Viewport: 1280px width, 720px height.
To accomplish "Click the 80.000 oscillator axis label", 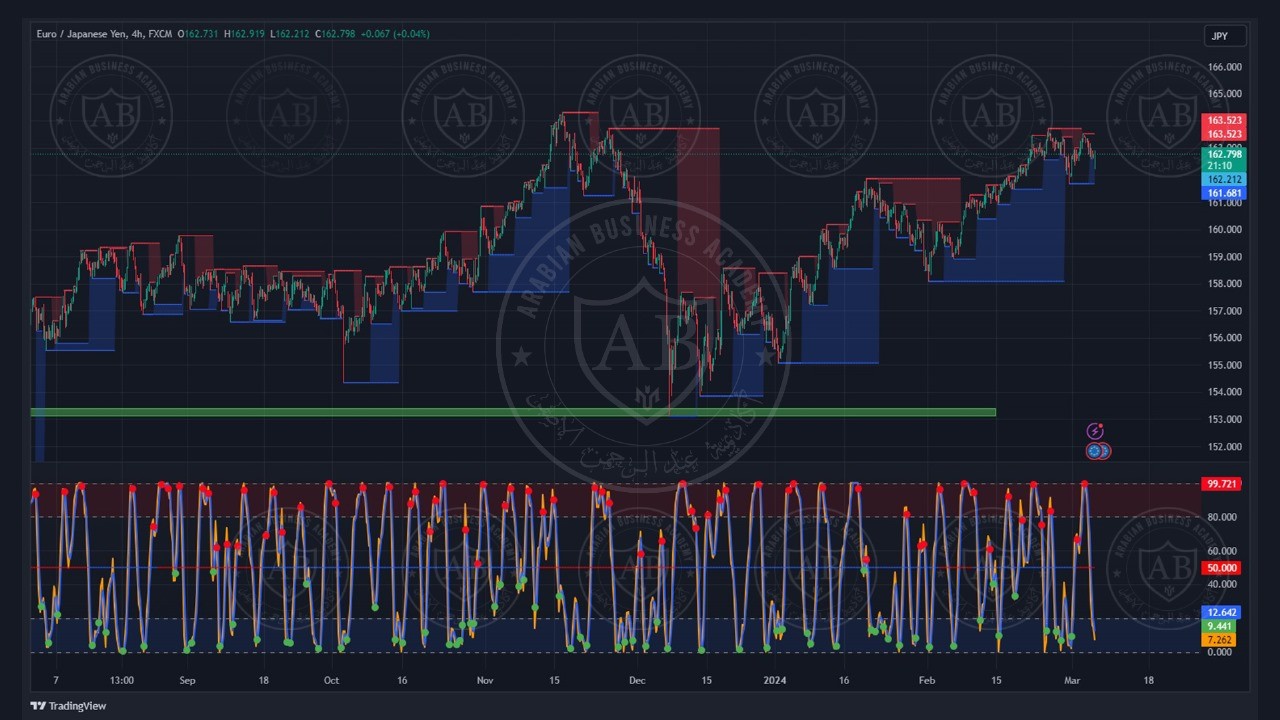I will point(1221,517).
